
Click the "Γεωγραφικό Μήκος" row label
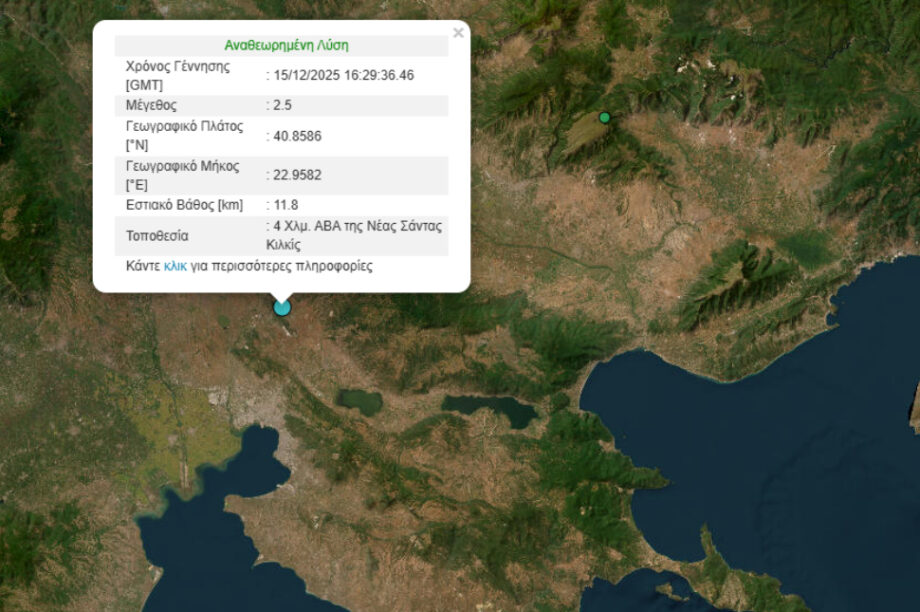[182, 166]
